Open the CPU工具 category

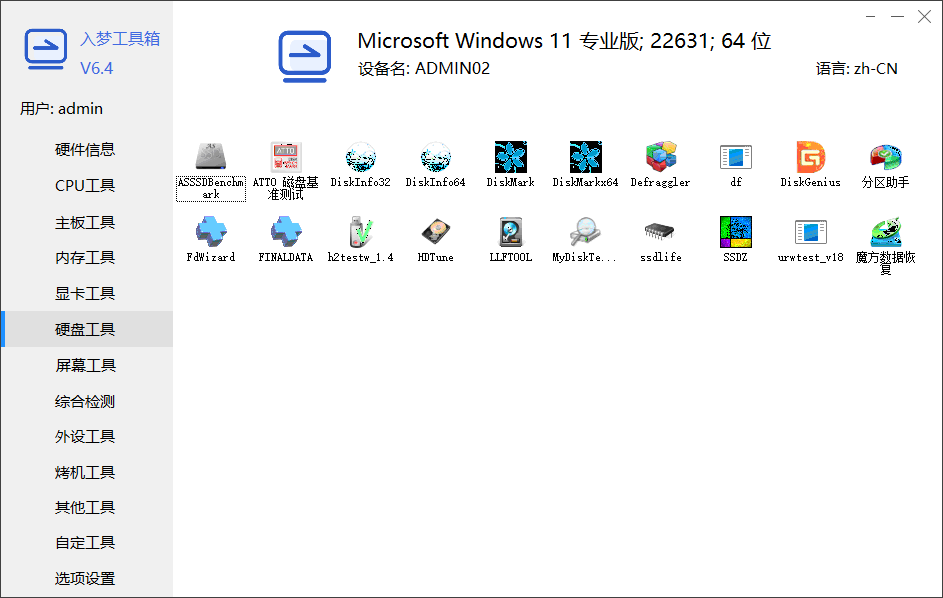click(x=85, y=185)
